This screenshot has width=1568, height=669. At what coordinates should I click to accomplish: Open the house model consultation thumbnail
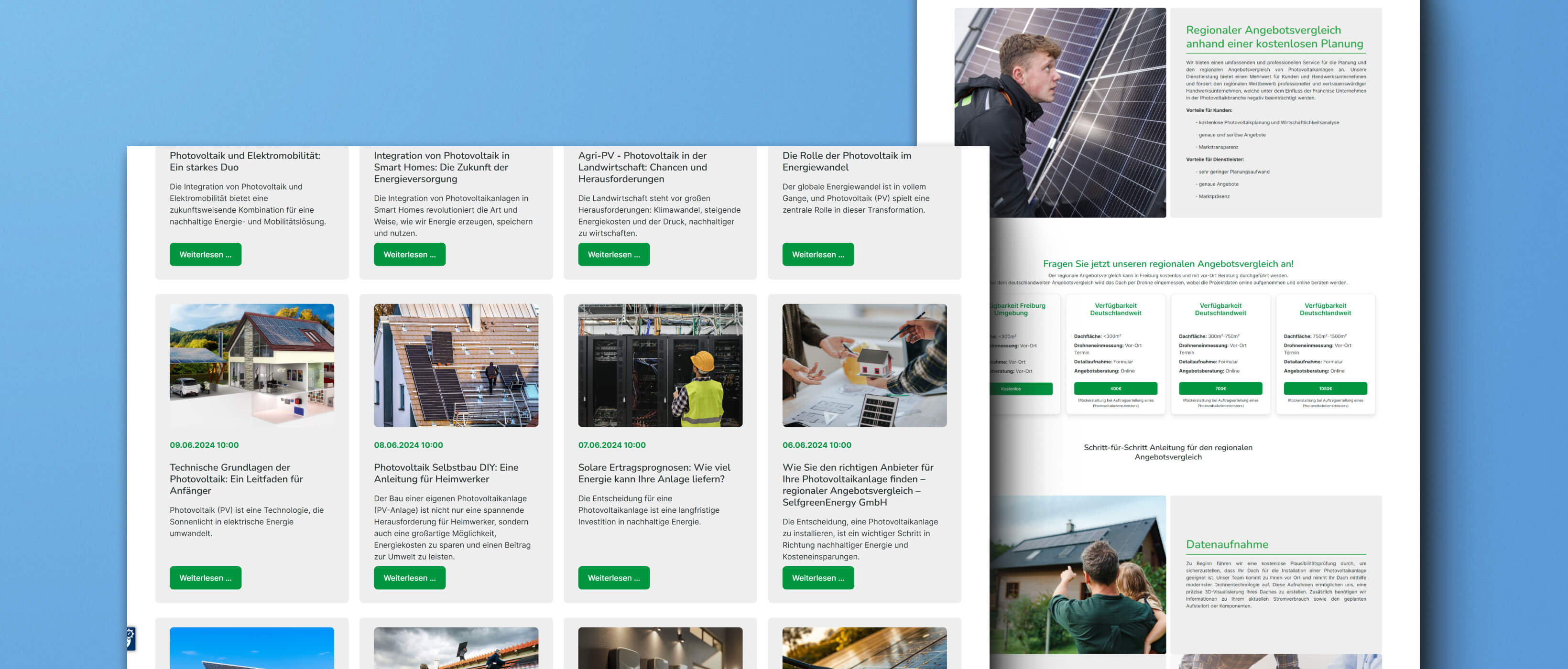coord(864,365)
